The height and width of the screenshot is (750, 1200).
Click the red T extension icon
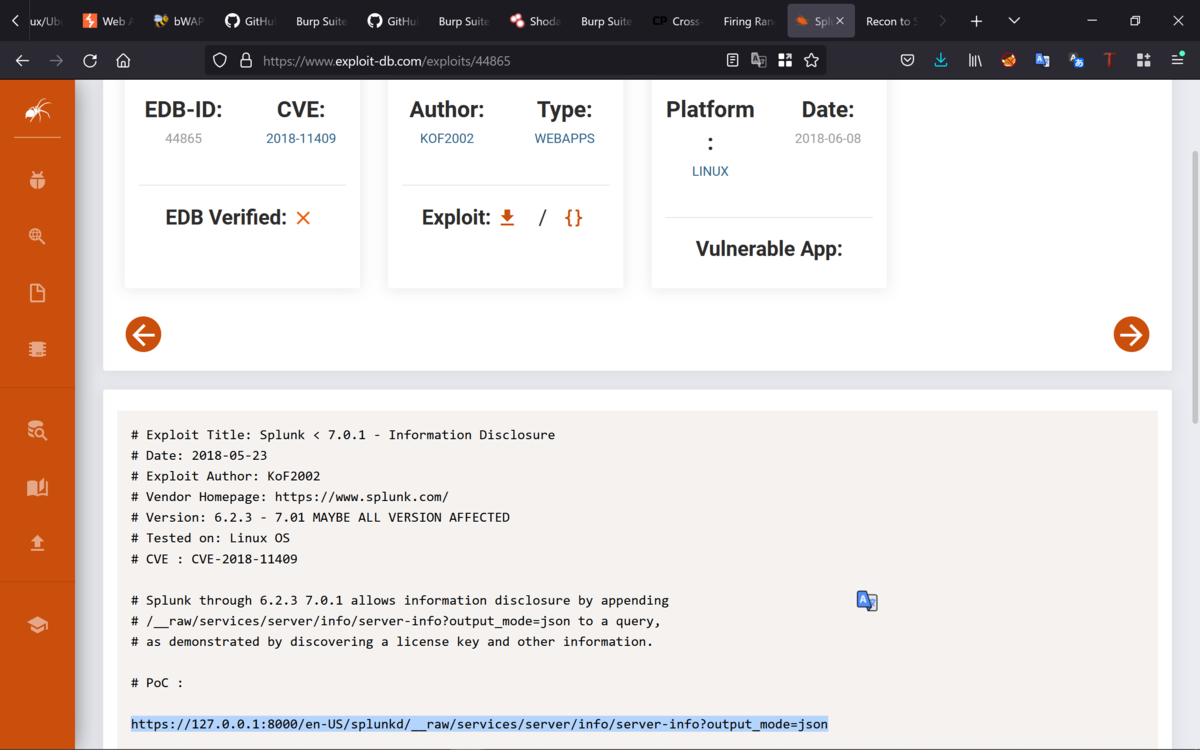1109,61
